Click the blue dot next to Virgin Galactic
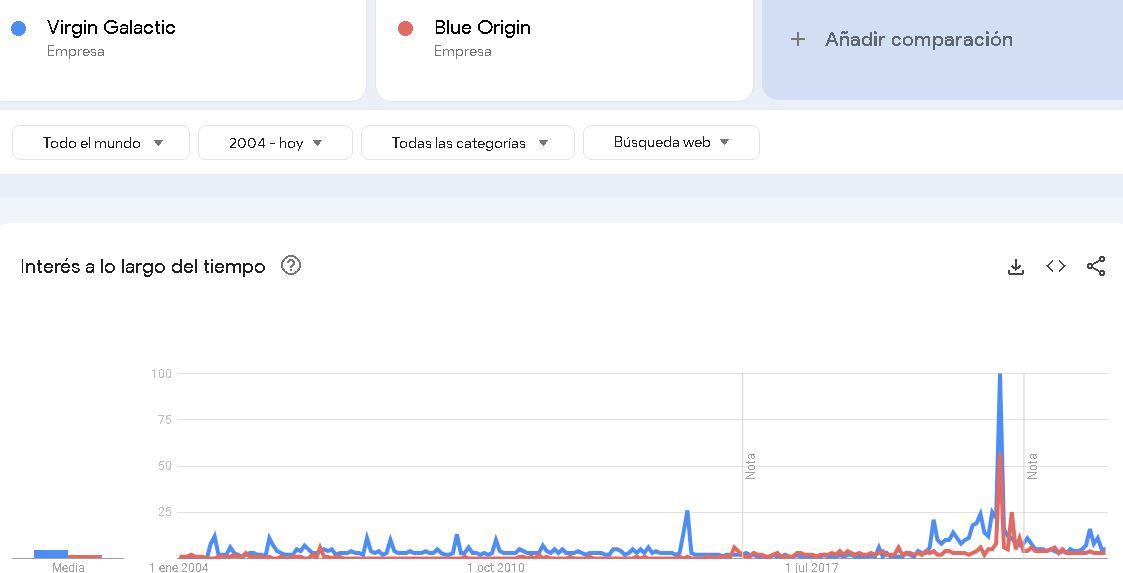Image resolution: width=1123 pixels, height=573 pixels. coord(19,28)
